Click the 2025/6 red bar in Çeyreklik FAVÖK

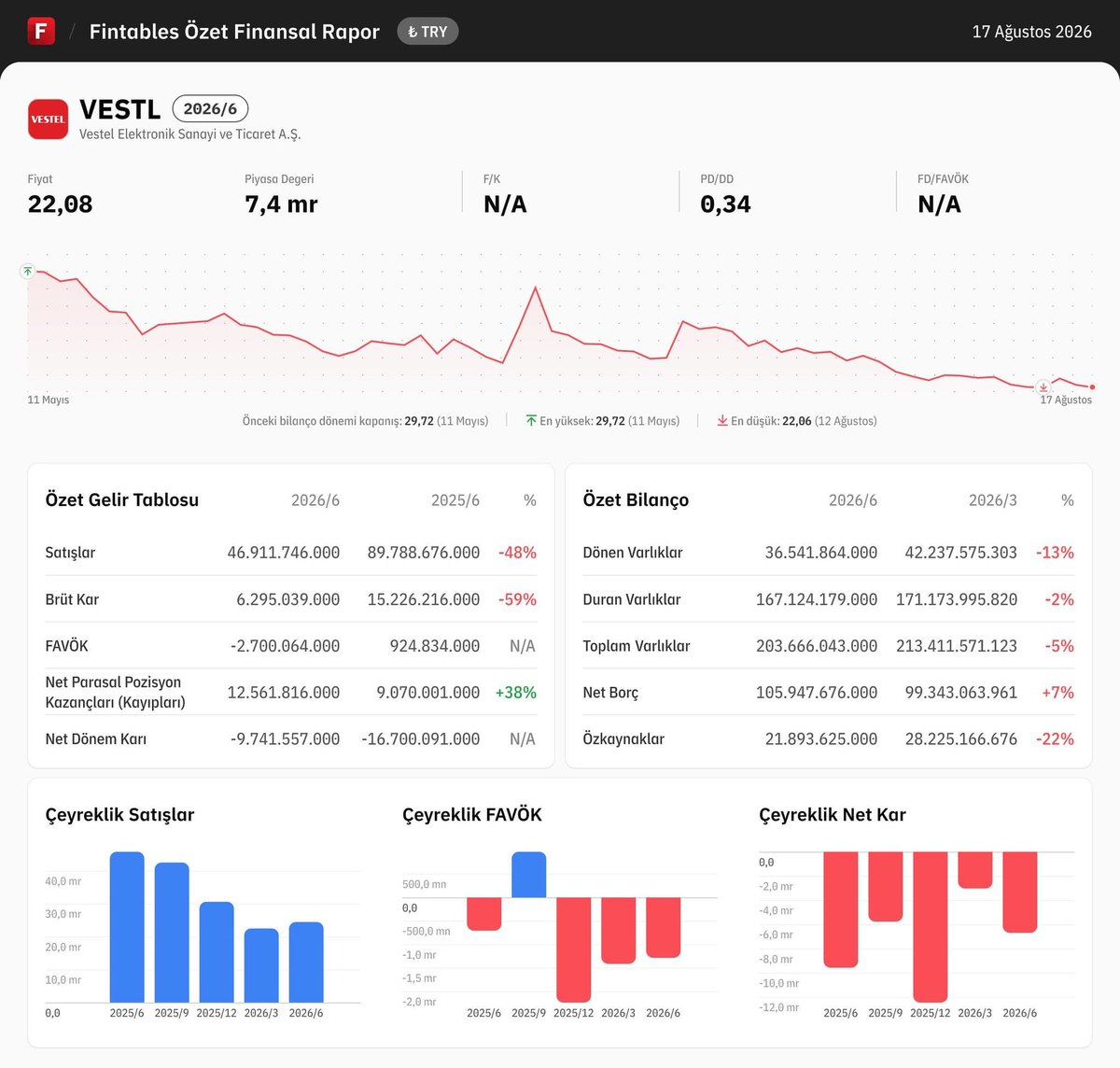(484, 914)
